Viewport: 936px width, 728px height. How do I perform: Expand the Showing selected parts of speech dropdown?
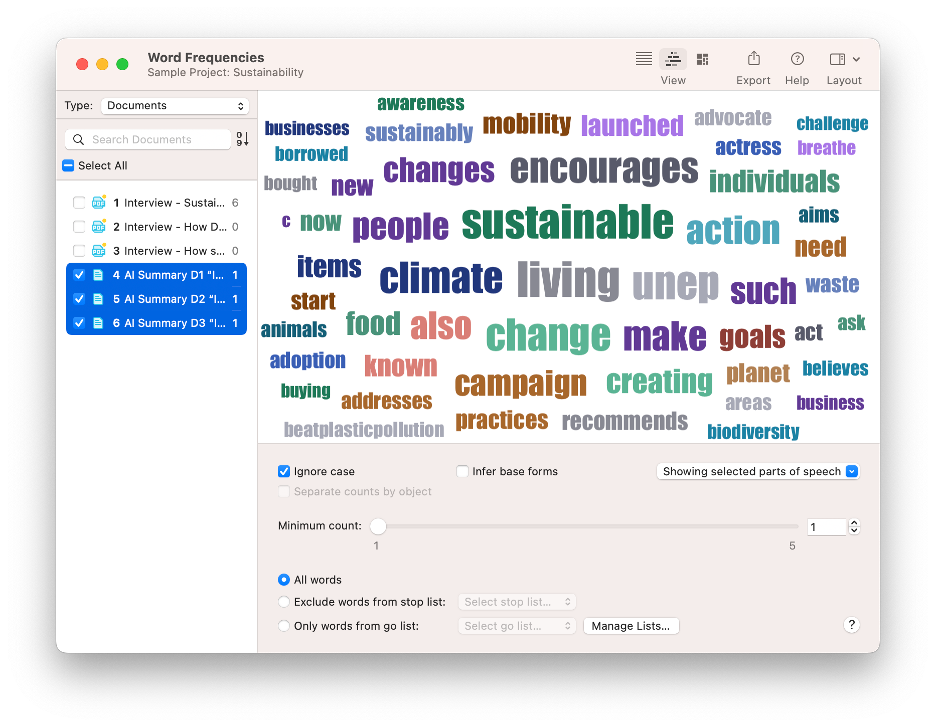click(758, 471)
